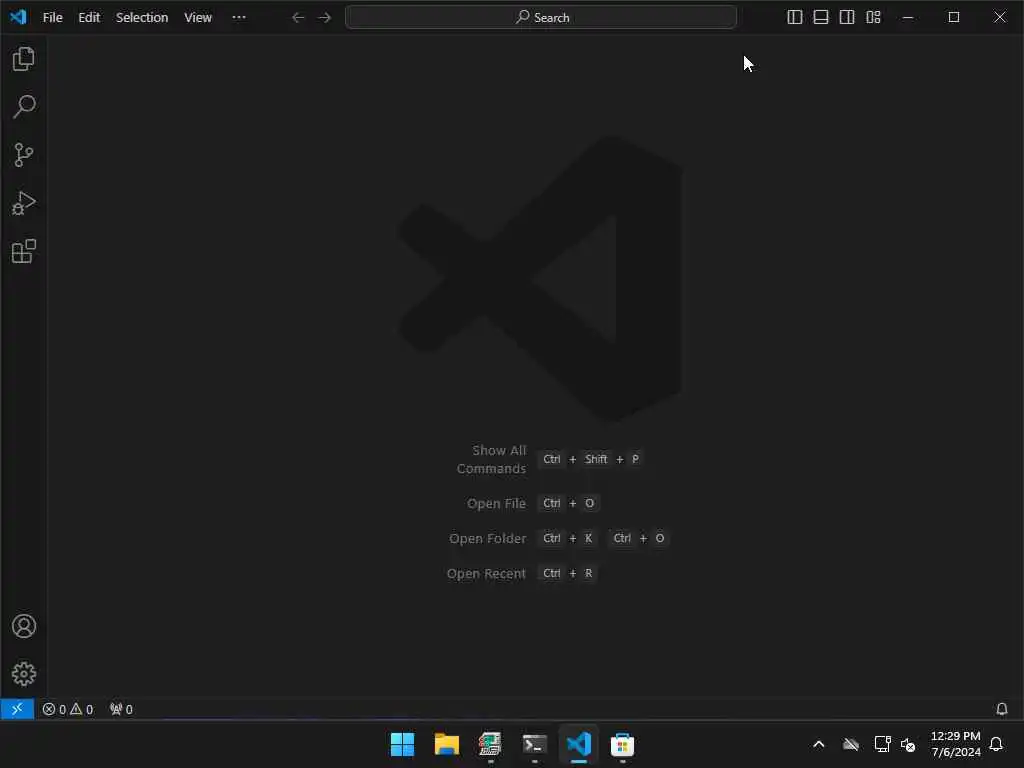Viewport: 1024px width, 768px height.
Task: Open the Explorer view in activity bar
Action: pos(24,59)
